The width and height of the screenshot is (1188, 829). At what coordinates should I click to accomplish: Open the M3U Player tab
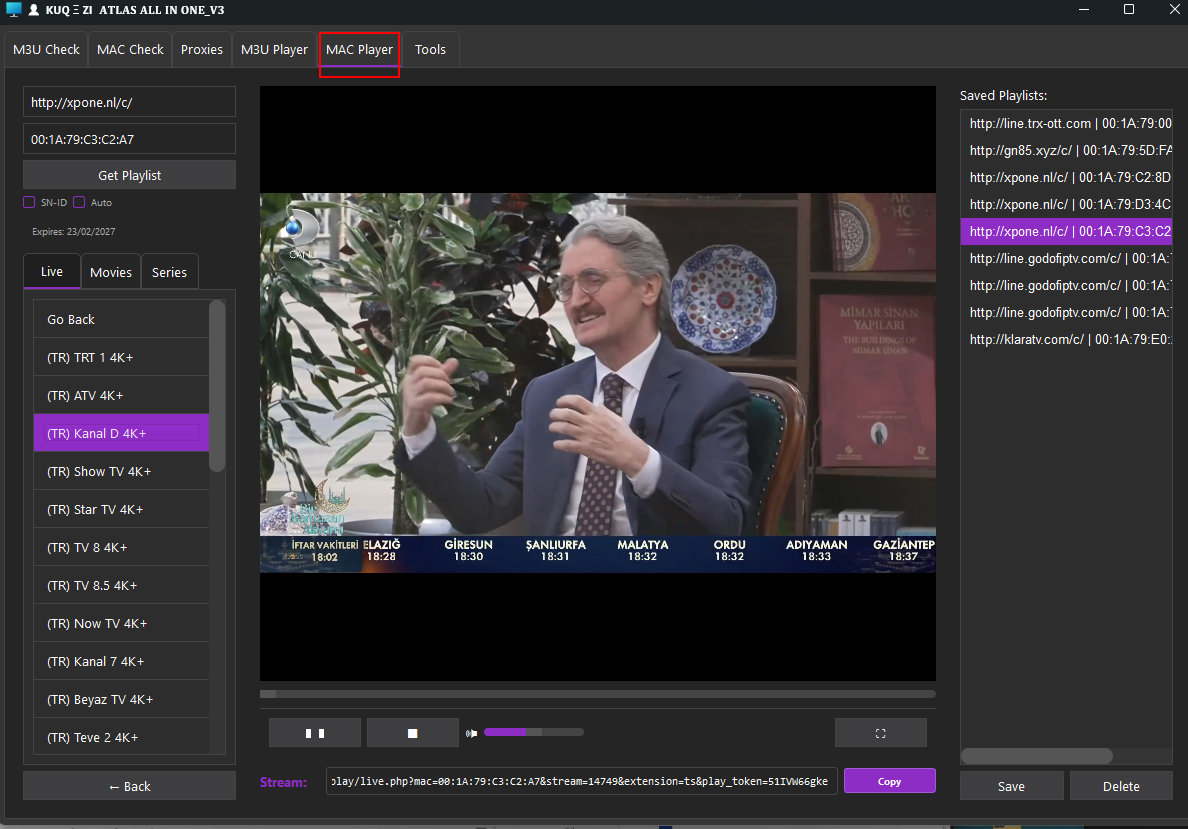coord(274,49)
